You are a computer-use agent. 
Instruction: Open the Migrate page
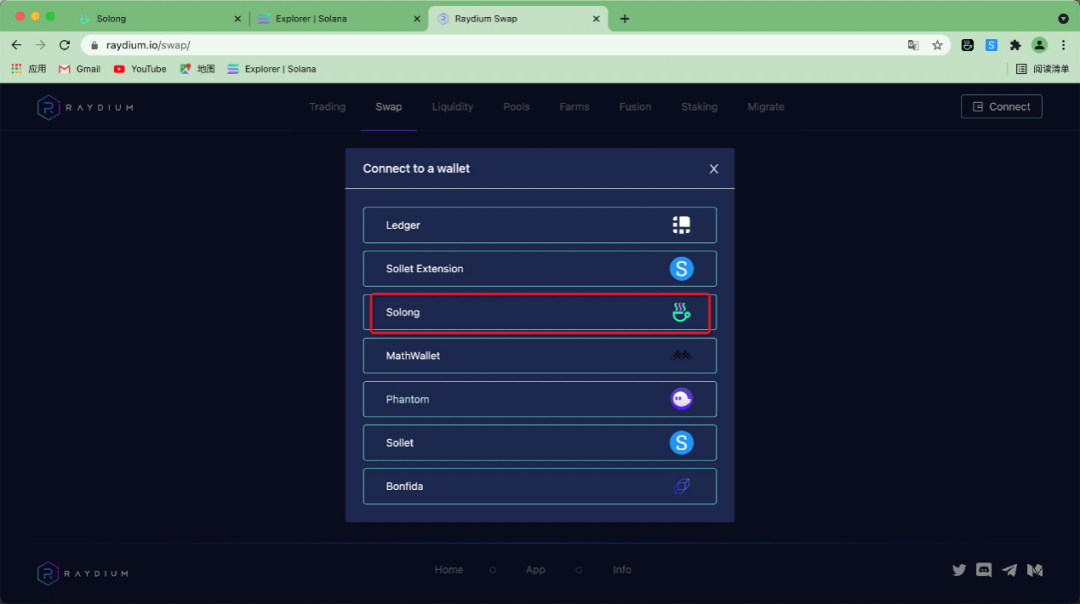(766, 107)
